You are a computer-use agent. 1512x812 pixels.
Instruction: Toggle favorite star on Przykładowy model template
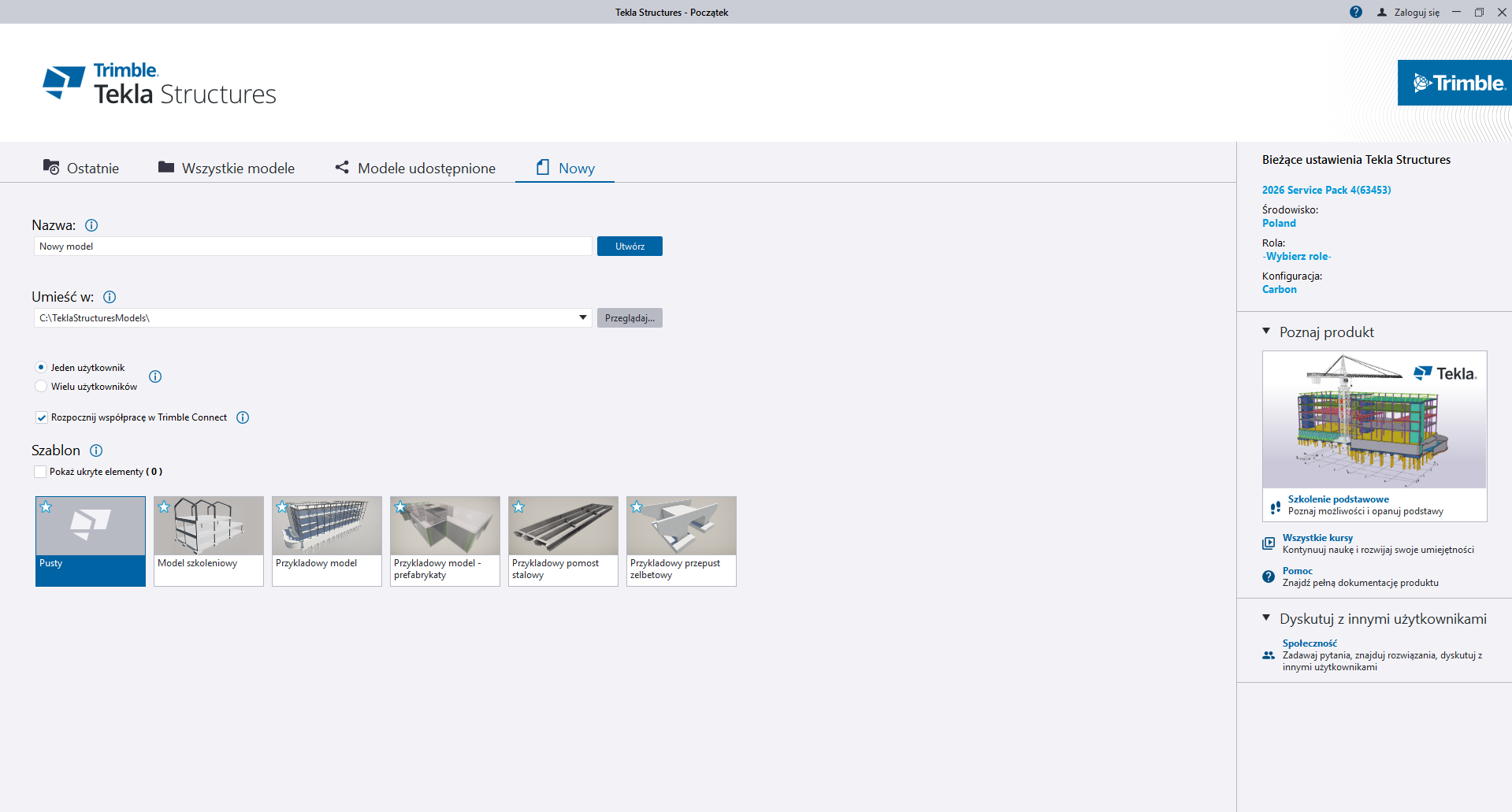point(282,507)
